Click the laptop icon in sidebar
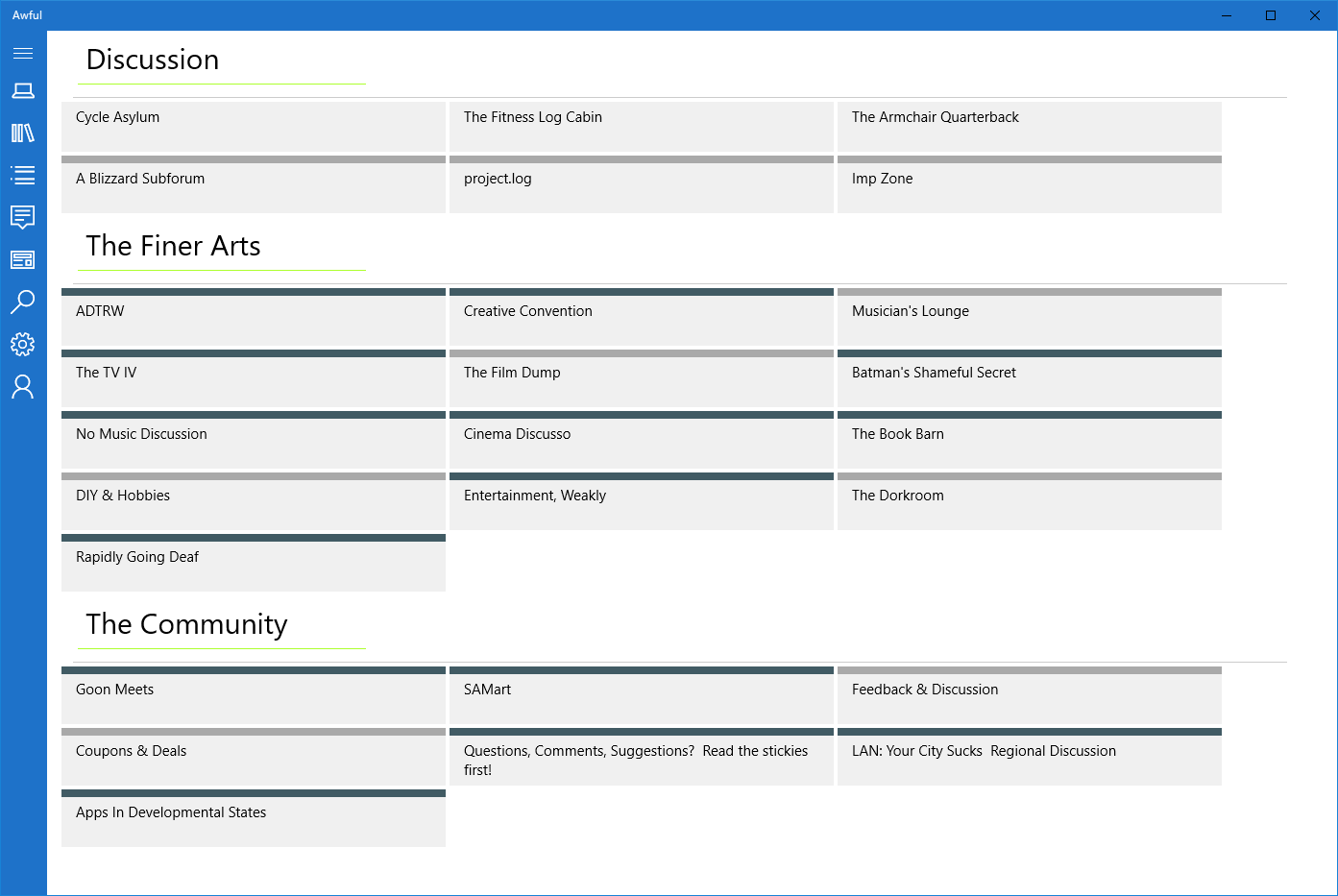1338x896 pixels. [x=23, y=91]
